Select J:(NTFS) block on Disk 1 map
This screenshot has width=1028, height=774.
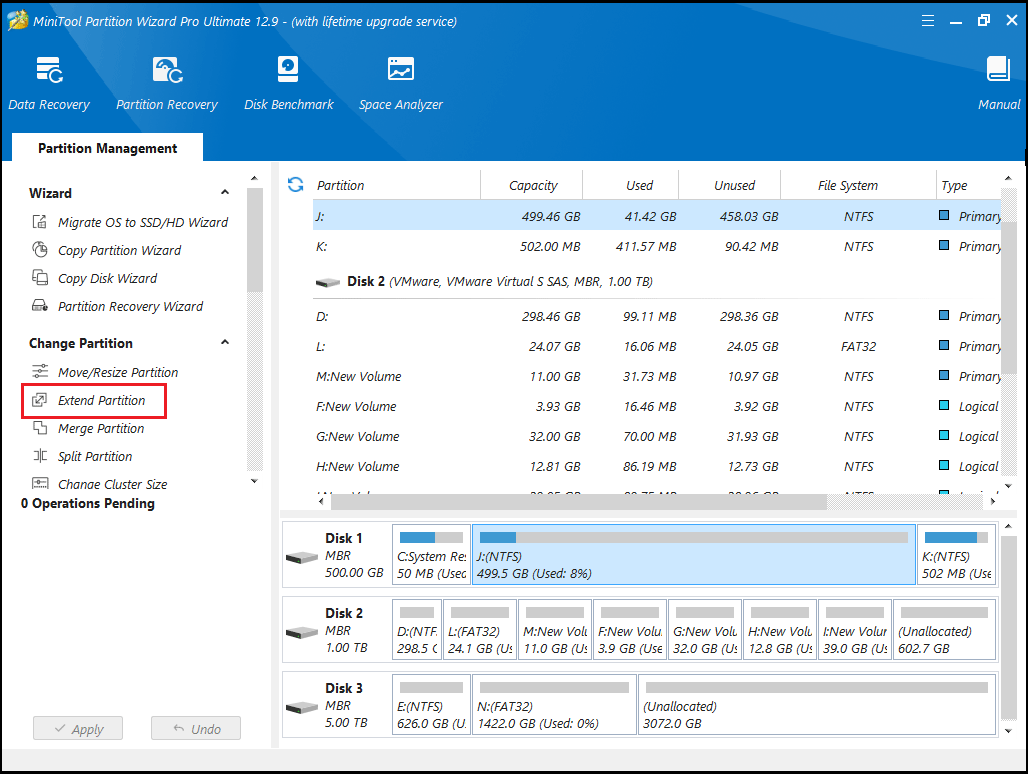pyautogui.click(x=694, y=554)
